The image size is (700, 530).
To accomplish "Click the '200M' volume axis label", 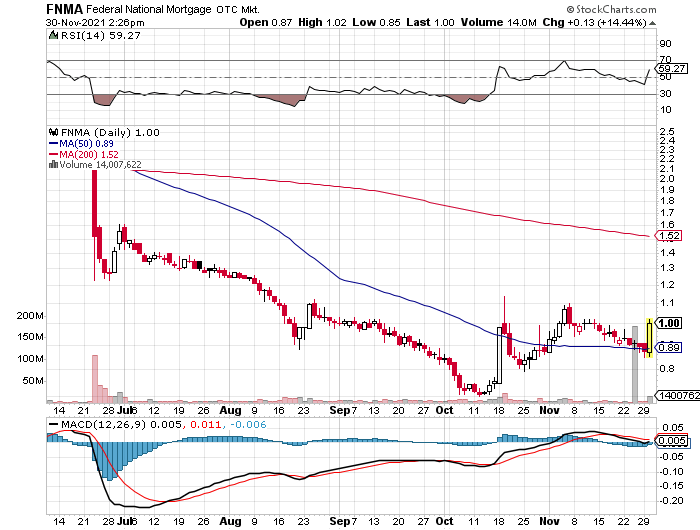I will (x=30, y=316).
